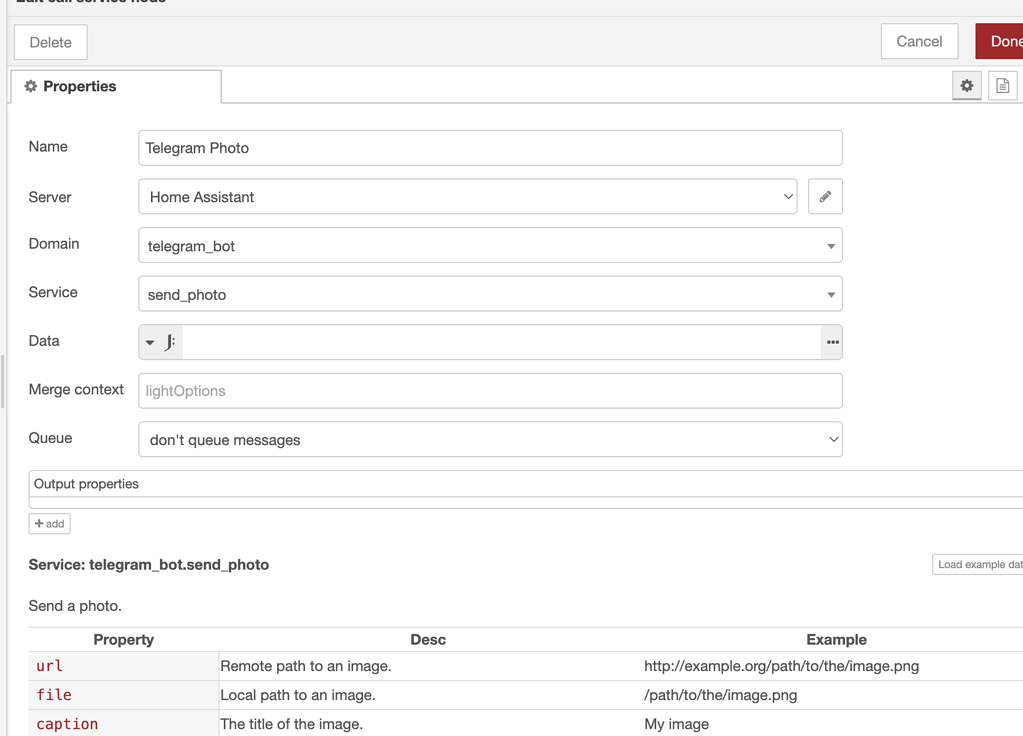Click 'The title of the image.' description
The width and height of the screenshot is (1023, 736).
pos(291,724)
